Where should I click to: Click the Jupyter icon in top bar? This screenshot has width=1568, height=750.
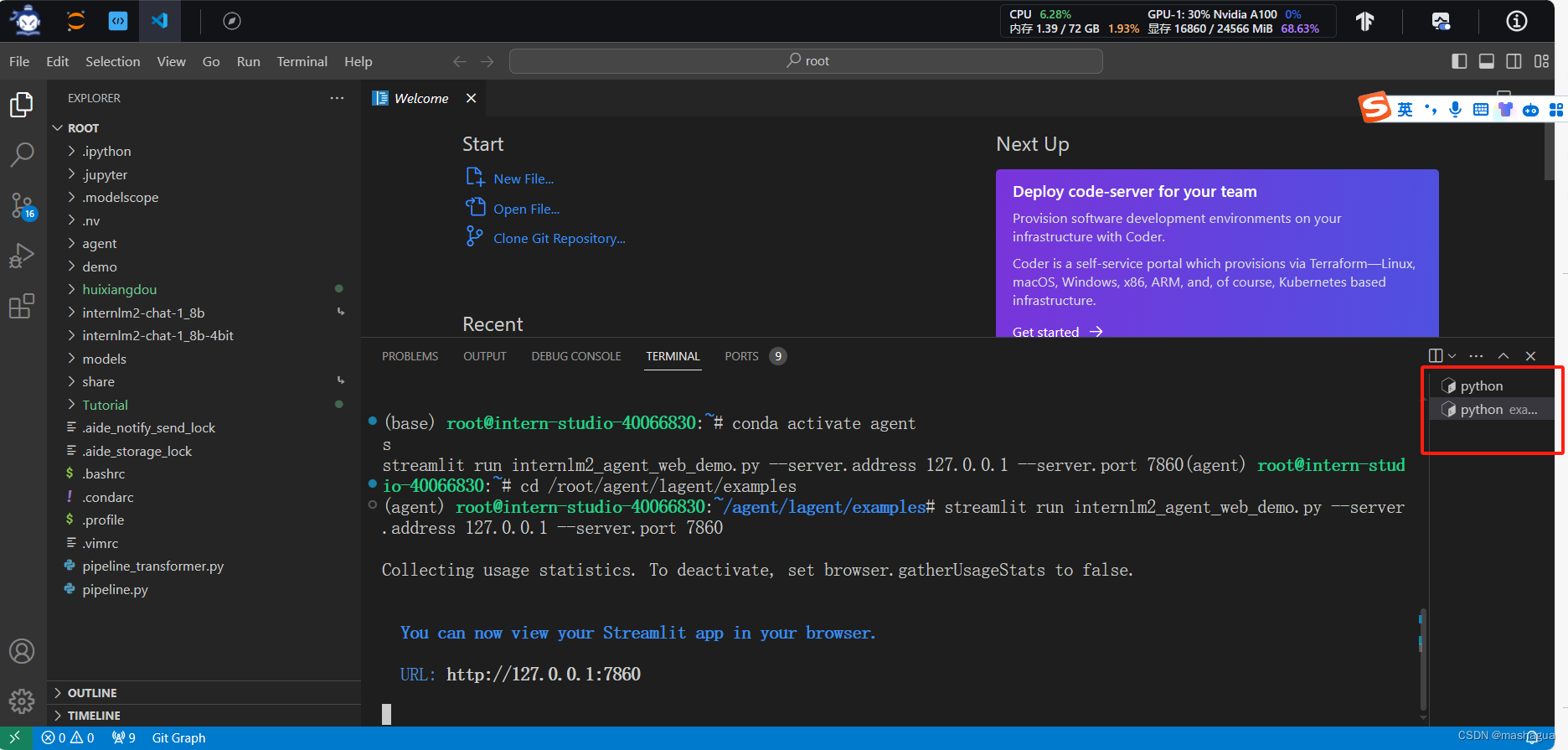click(x=76, y=21)
